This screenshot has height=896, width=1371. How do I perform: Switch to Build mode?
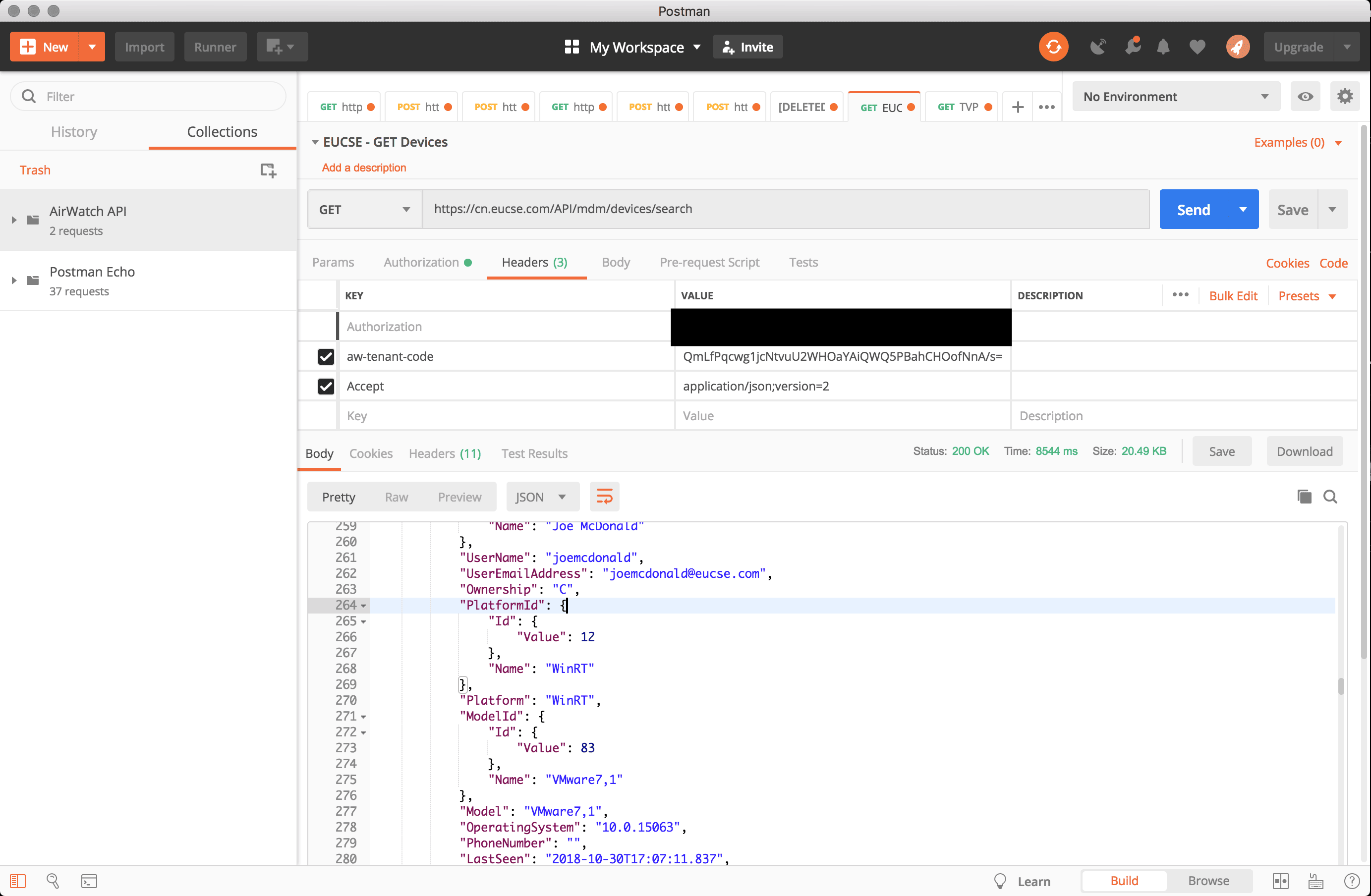(1124, 881)
